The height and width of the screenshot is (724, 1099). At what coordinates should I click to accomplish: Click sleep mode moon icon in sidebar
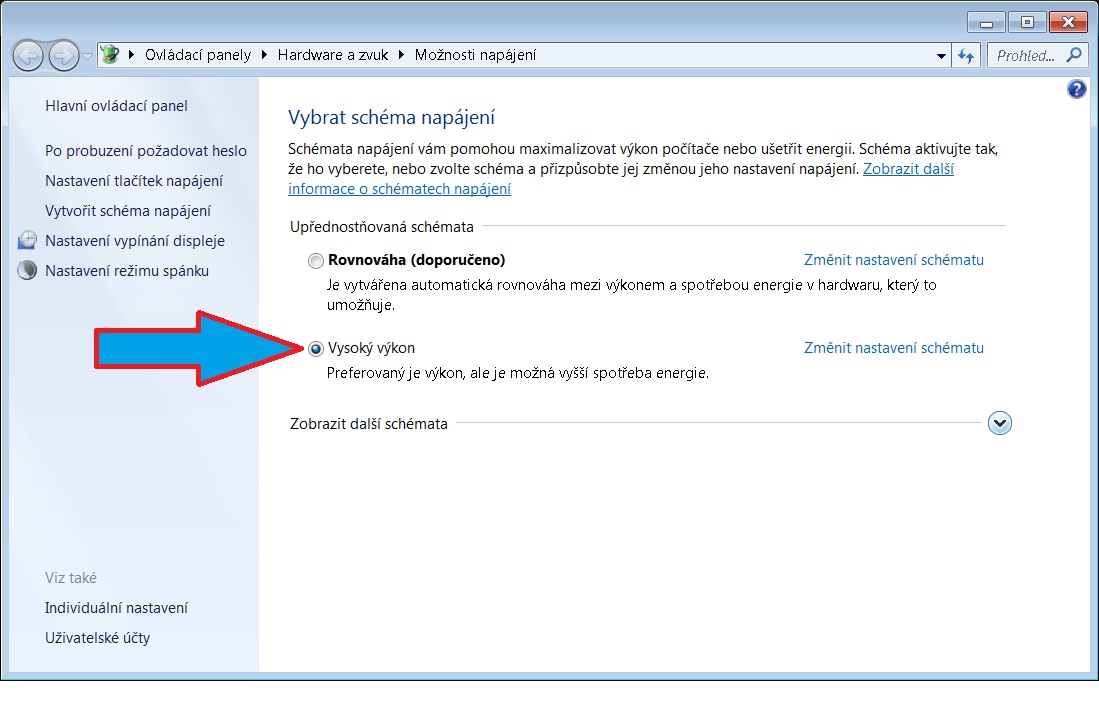[27, 271]
